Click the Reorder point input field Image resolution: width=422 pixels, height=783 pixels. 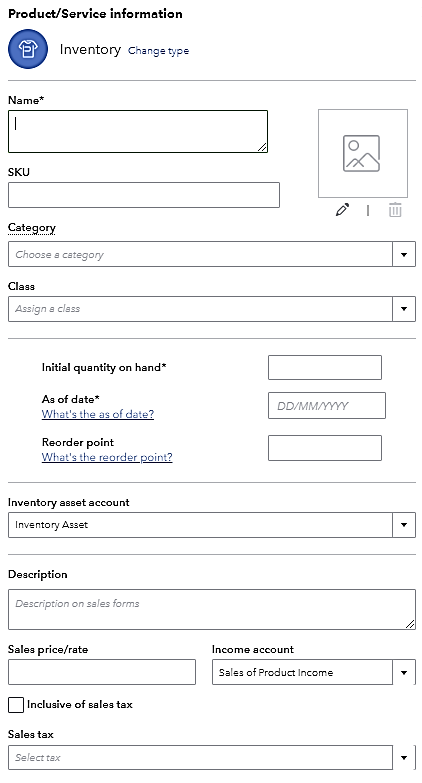tap(325, 448)
